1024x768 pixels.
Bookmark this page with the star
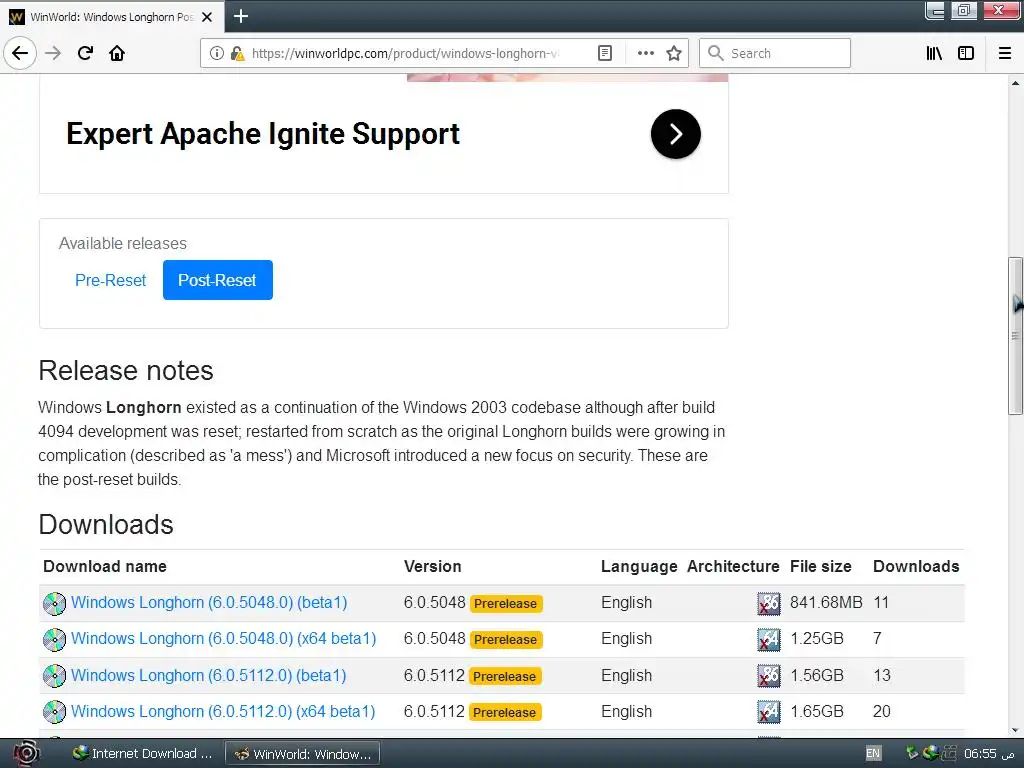tap(674, 53)
